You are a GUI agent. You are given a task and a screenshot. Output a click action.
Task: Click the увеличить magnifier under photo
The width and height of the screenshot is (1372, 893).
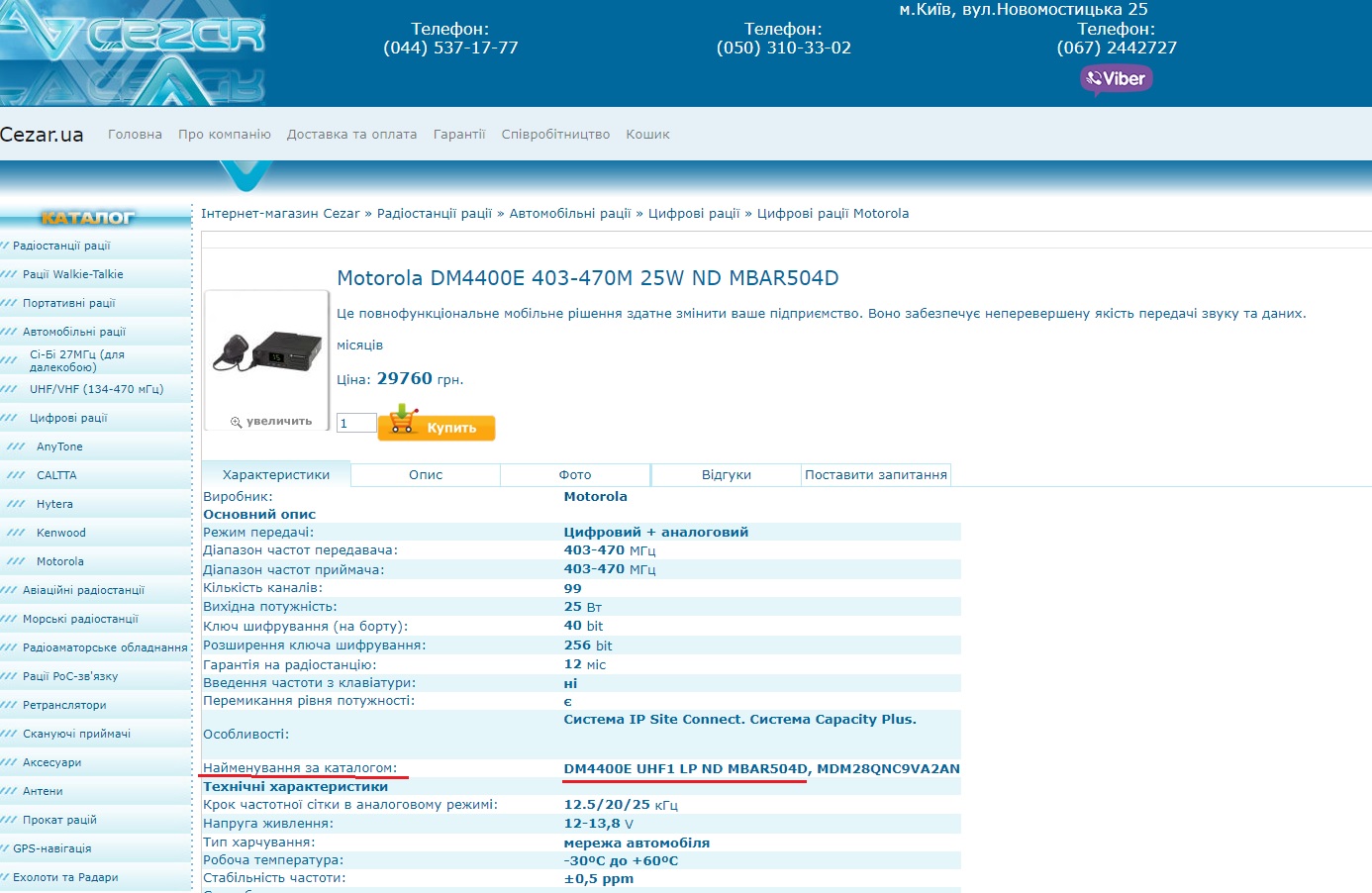270,421
